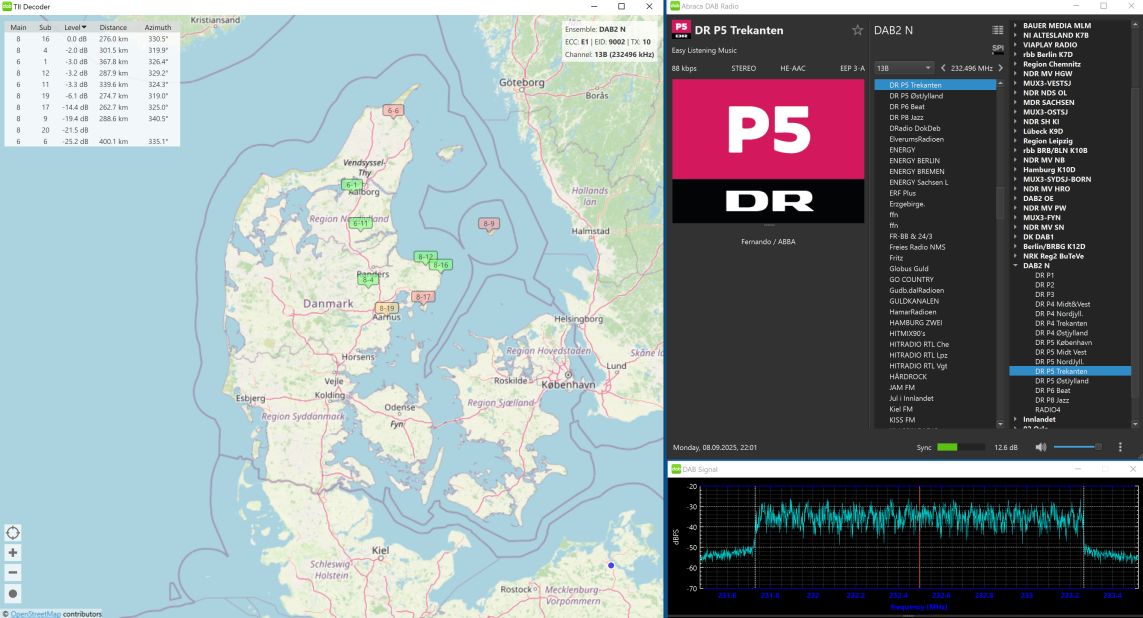This screenshot has width=1143, height=618.
Task: Open the three-dot options menu
Action: point(1120,447)
